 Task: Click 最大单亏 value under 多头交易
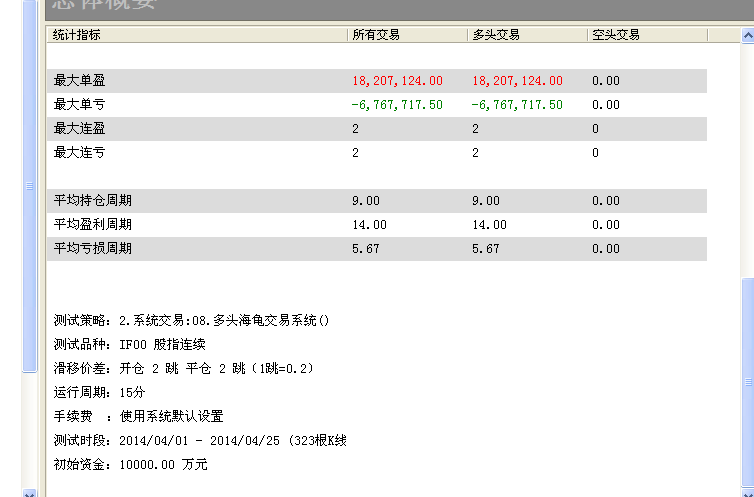click(517, 105)
